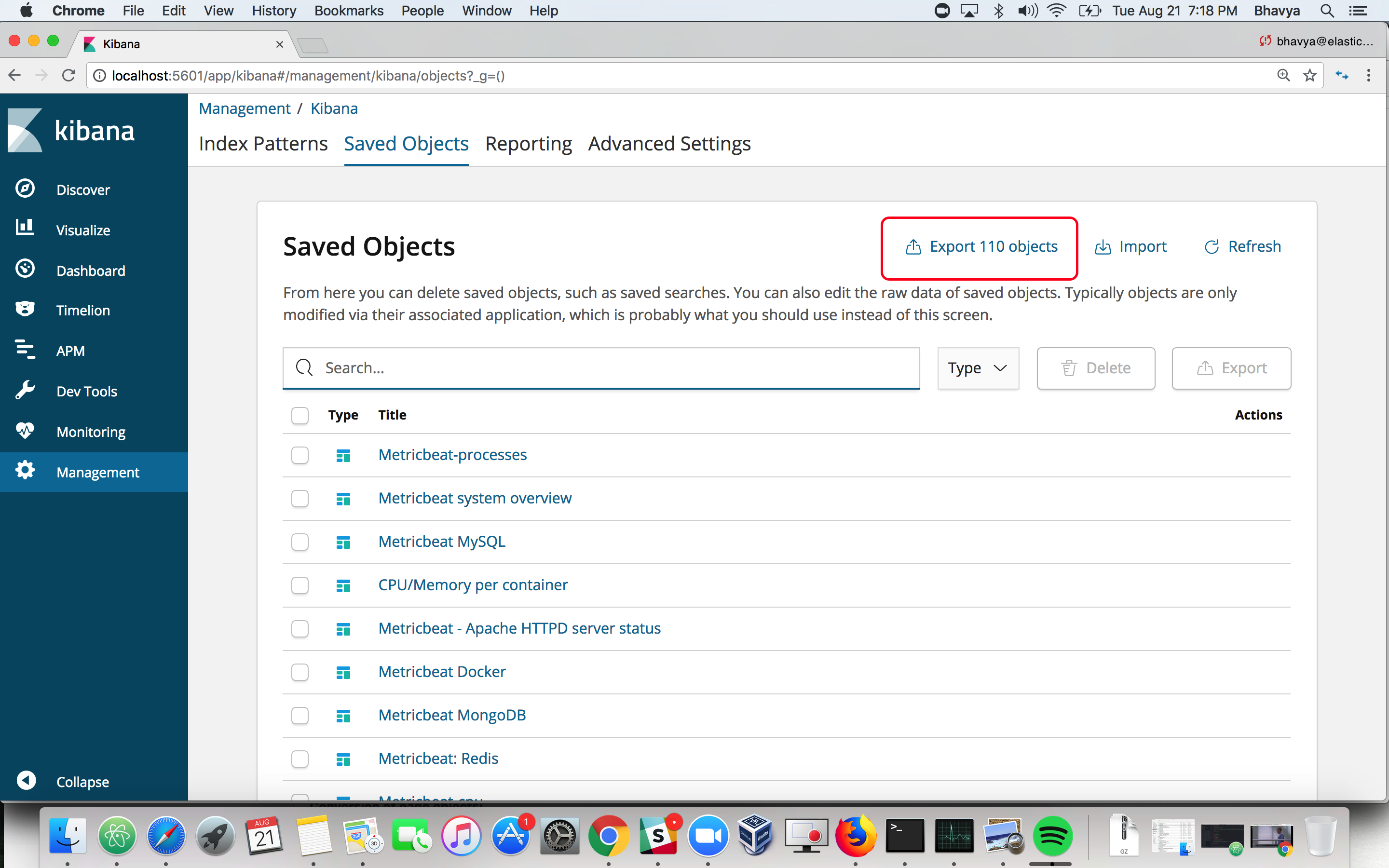This screenshot has height=868, width=1389.
Task: Open the APM section
Action: (70, 350)
